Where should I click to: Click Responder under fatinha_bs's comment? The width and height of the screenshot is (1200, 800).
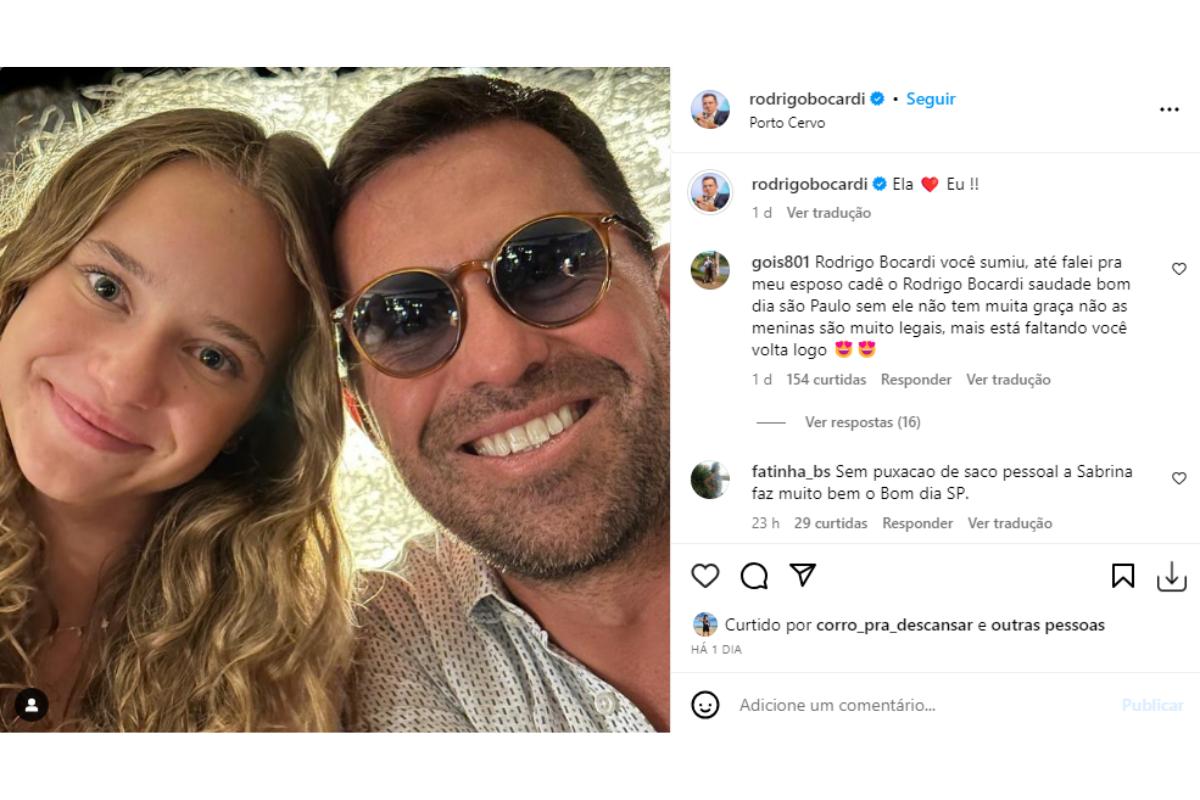tap(917, 522)
